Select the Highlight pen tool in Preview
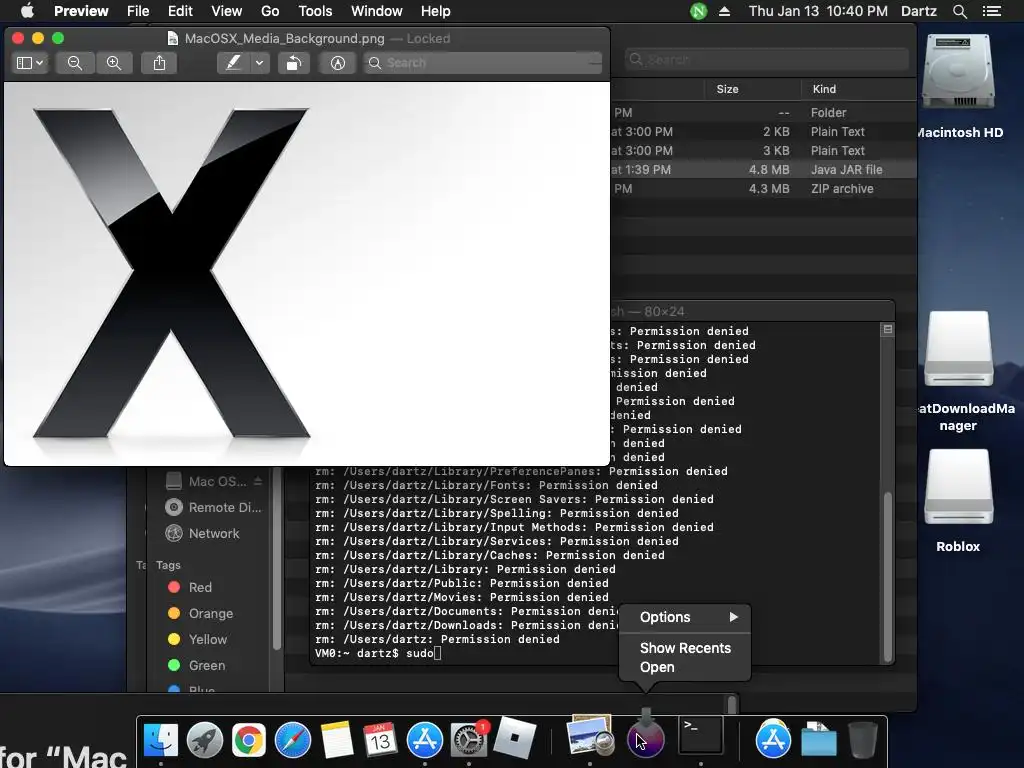 [x=233, y=63]
